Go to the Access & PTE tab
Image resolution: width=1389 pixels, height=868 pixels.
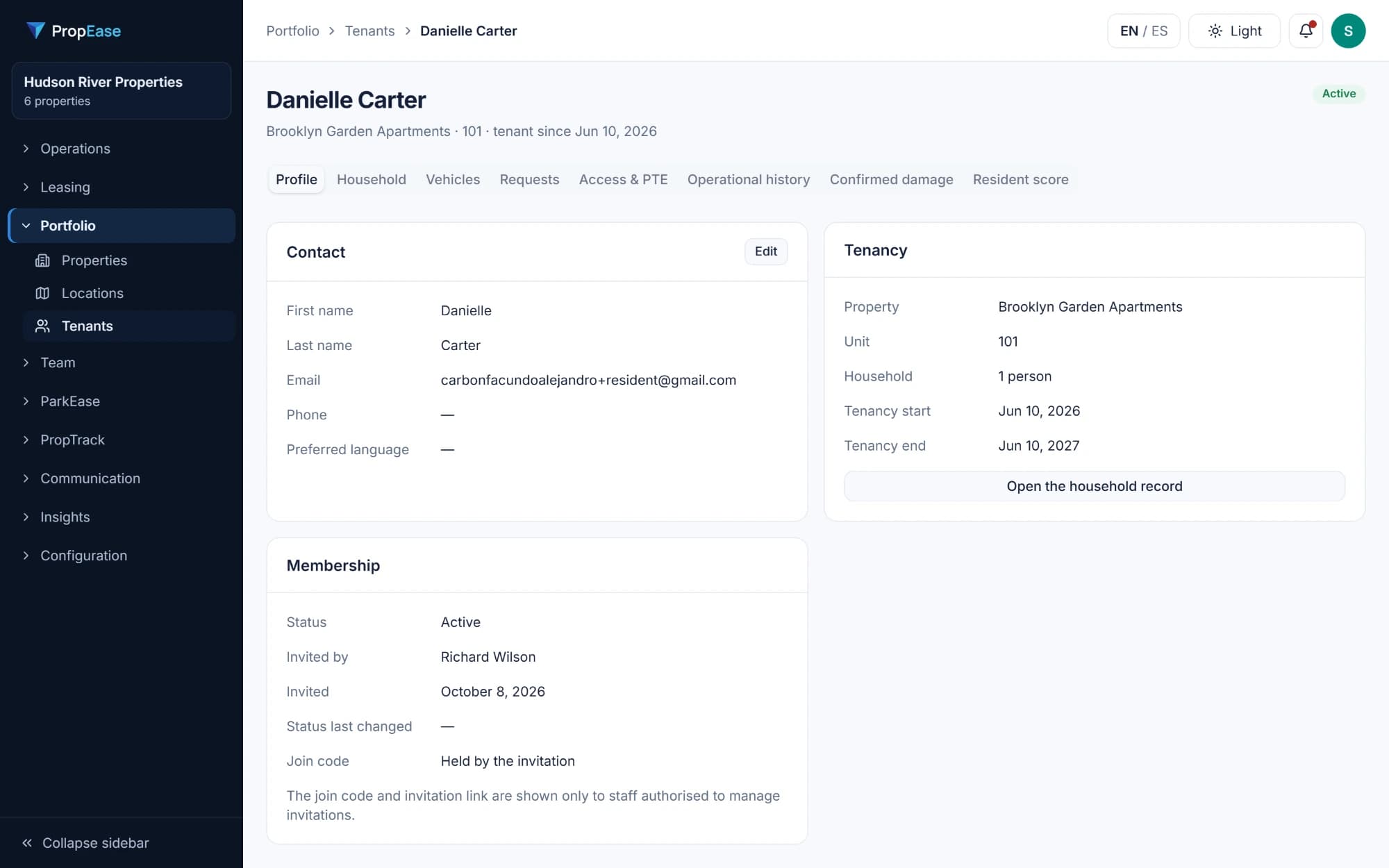[623, 179]
